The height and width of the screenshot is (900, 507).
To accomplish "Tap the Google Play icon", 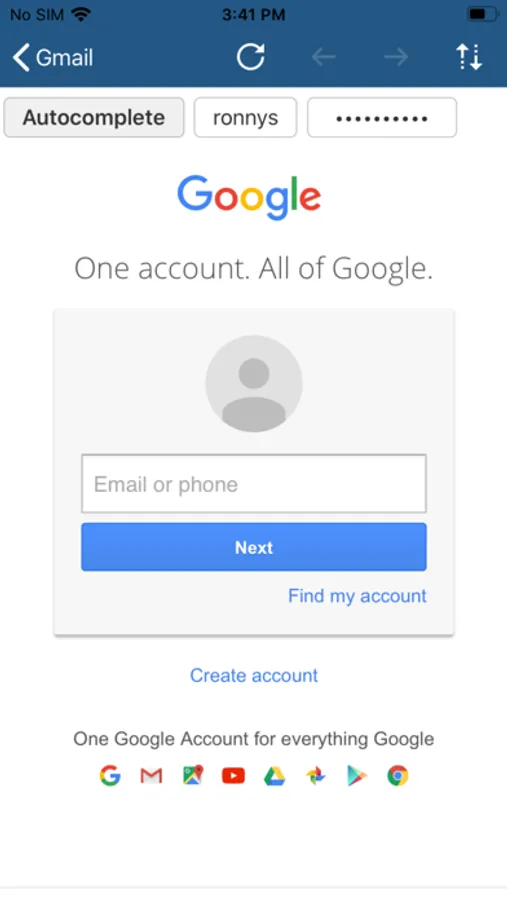I will [357, 776].
